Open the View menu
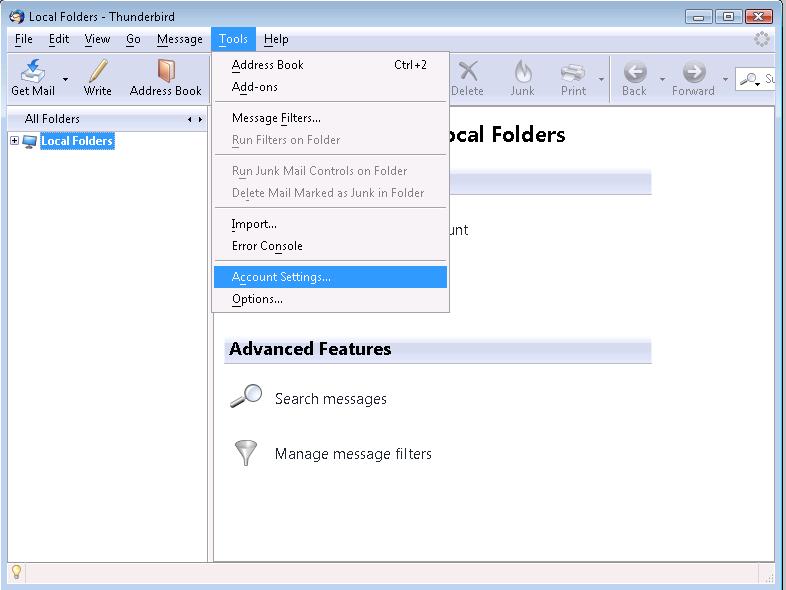Image resolution: width=786 pixels, height=590 pixels. click(97, 39)
